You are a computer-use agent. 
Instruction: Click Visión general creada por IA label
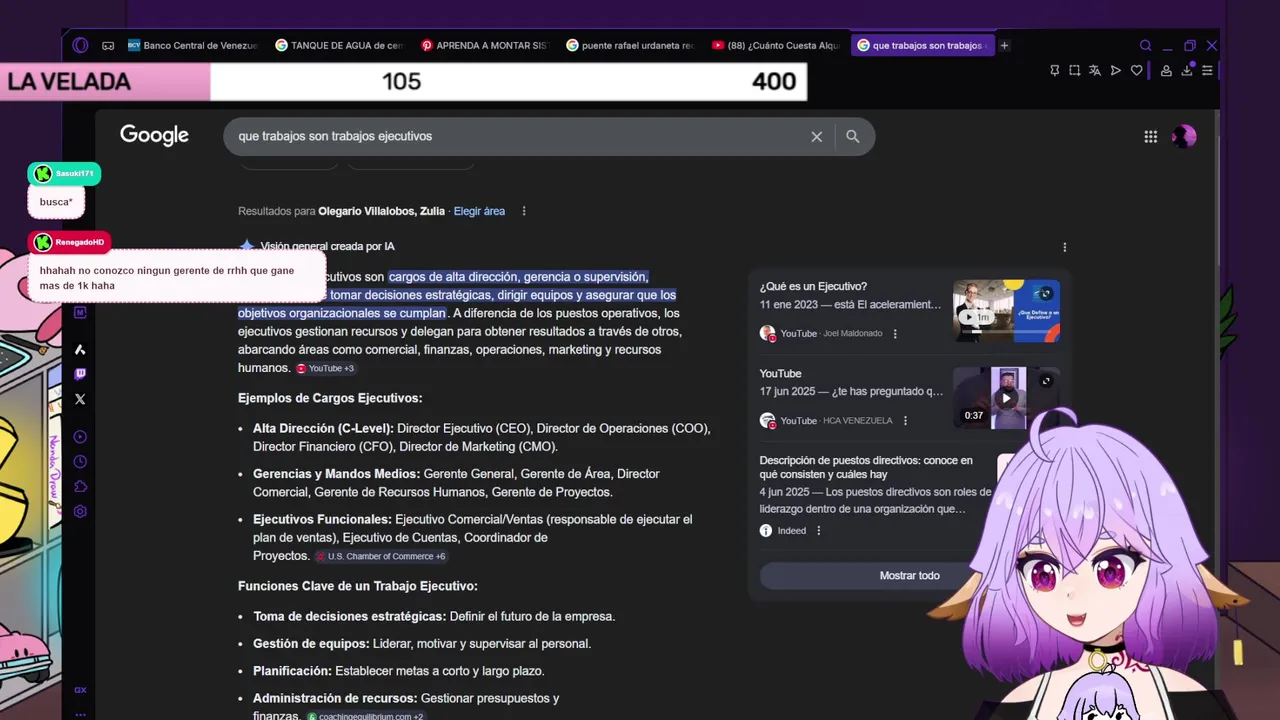point(328,246)
